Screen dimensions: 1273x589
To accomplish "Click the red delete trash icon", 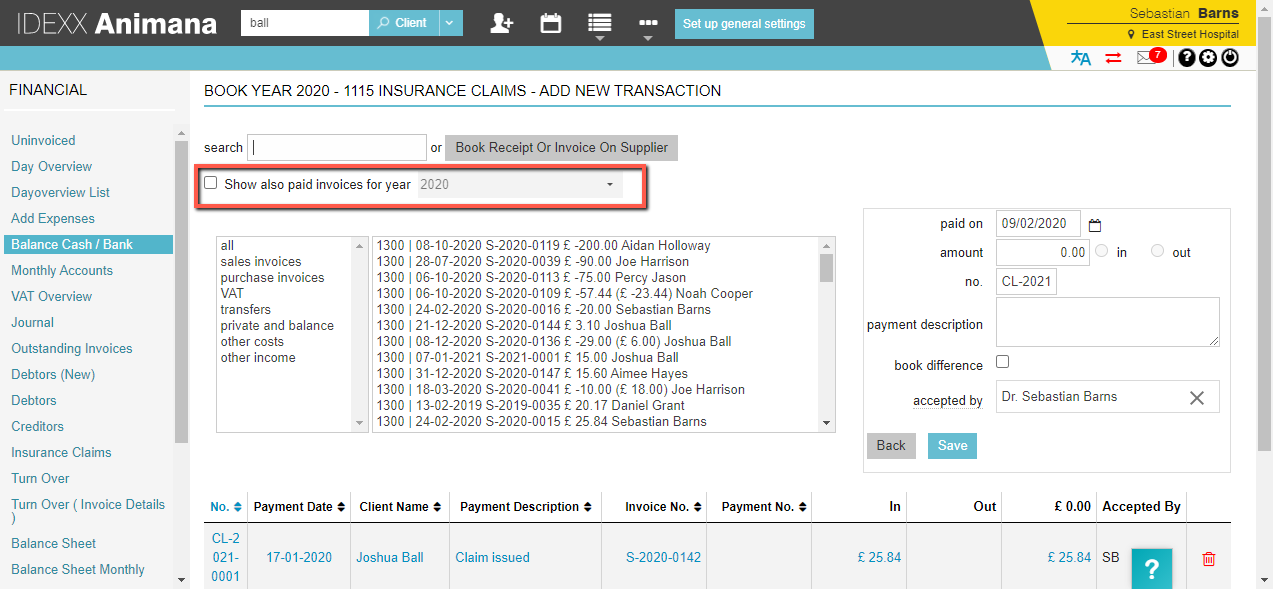I will click(x=1208, y=559).
